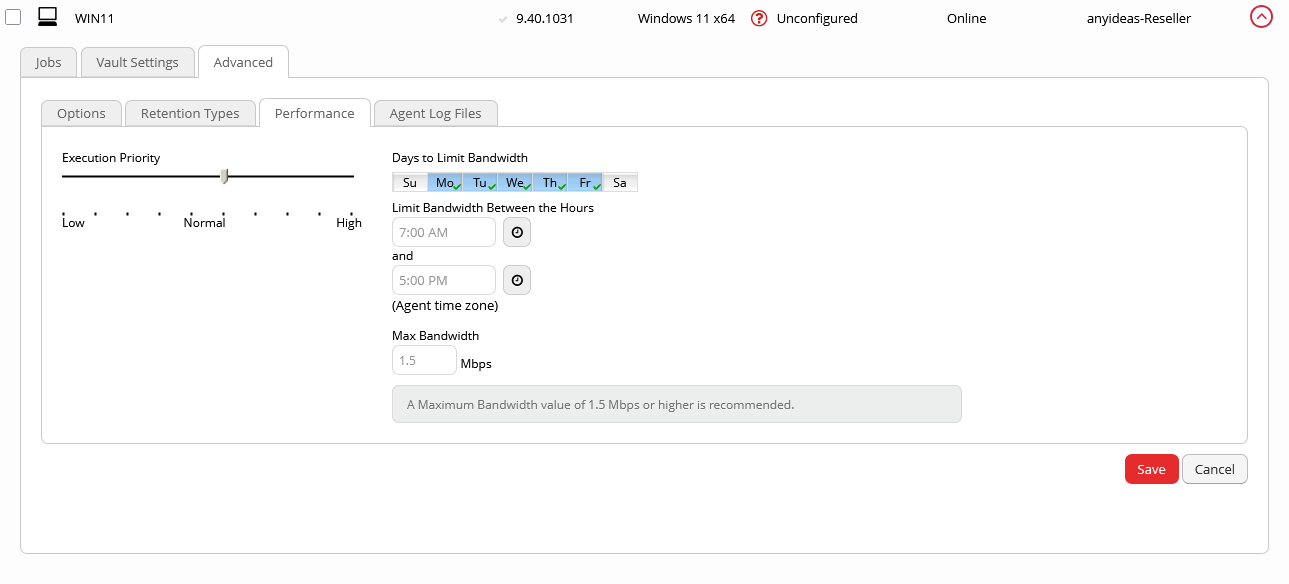Image resolution: width=1289 pixels, height=584 pixels.
Task: Click the Max Bandwidth input field
Action: click(424, 360)
